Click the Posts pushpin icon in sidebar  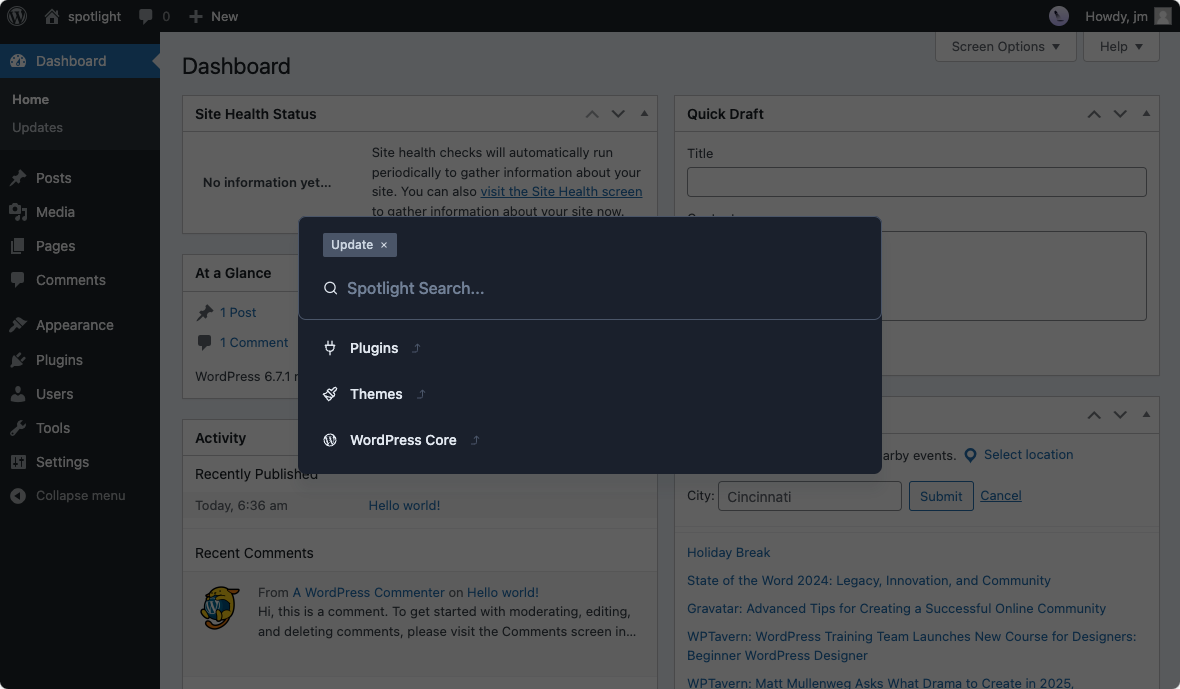pos(18,178)
